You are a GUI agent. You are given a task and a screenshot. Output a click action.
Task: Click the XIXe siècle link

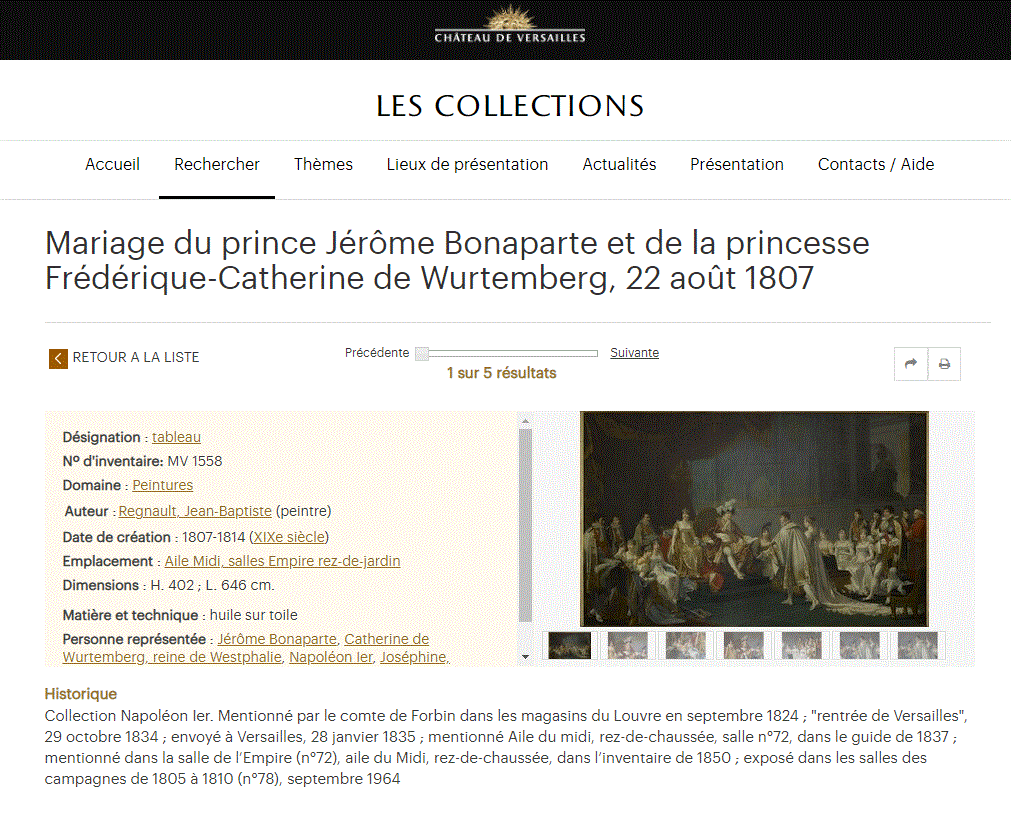pyautogui.click(x=289, y=537)
